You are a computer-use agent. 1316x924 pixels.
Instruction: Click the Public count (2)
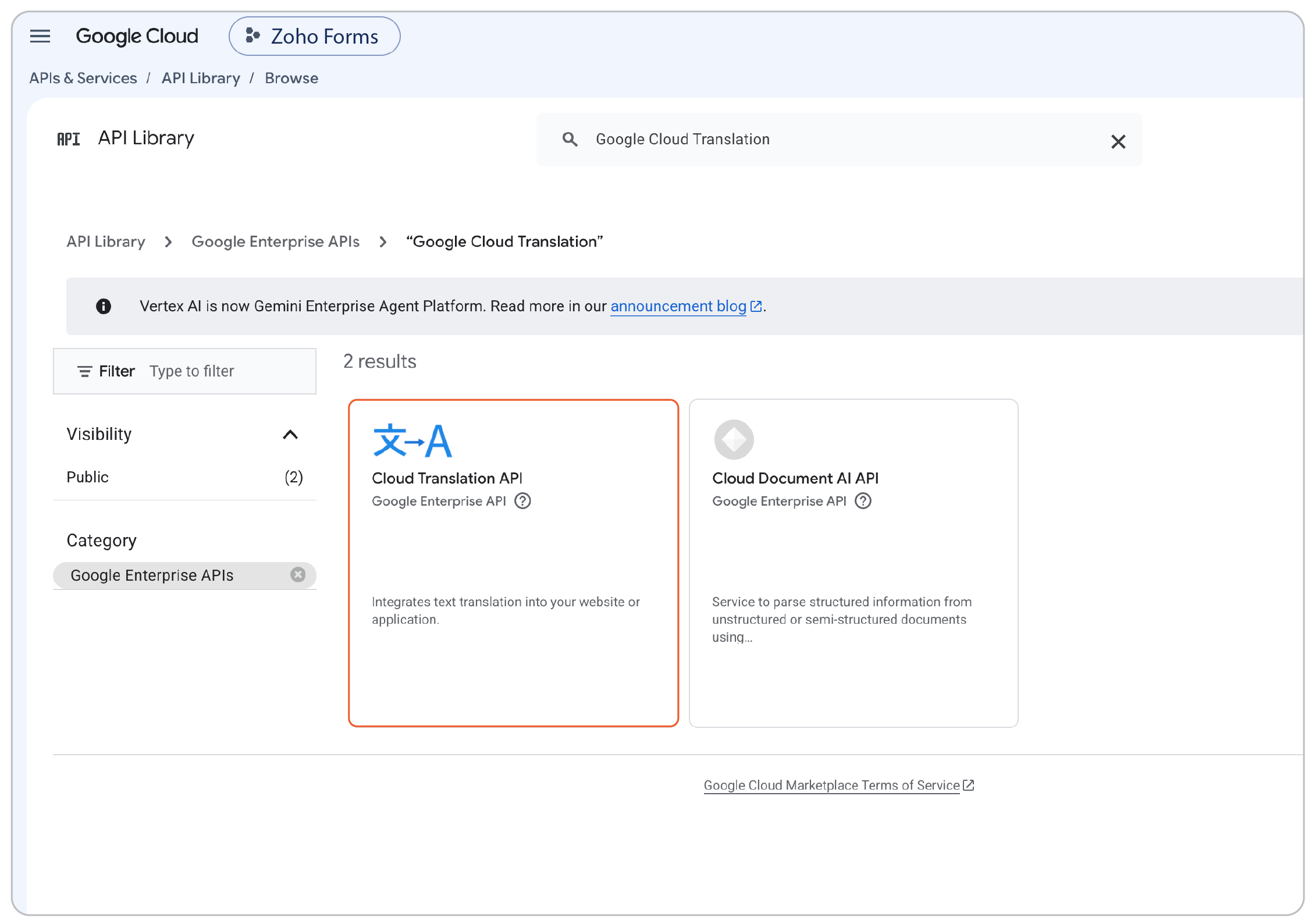pyautogui.click(x=294, y=477)
